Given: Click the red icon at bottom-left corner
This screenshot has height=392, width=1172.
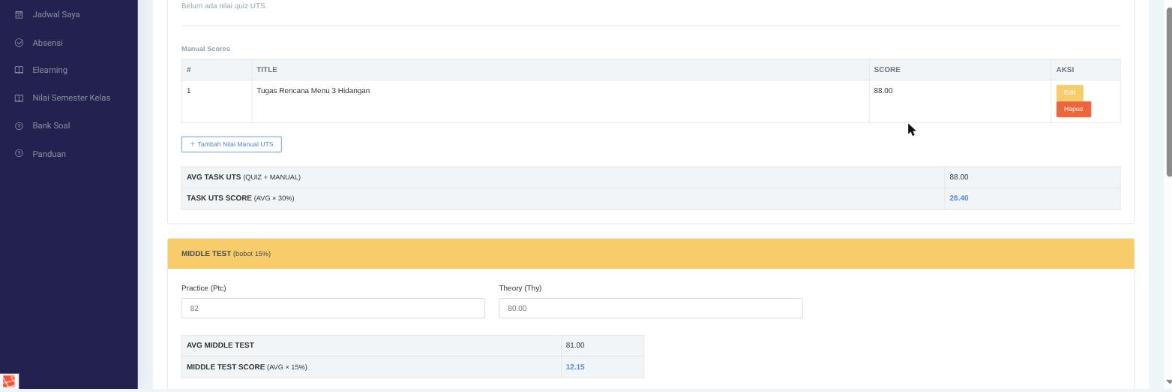Looking at the screenshot, I should coord(9,382).
